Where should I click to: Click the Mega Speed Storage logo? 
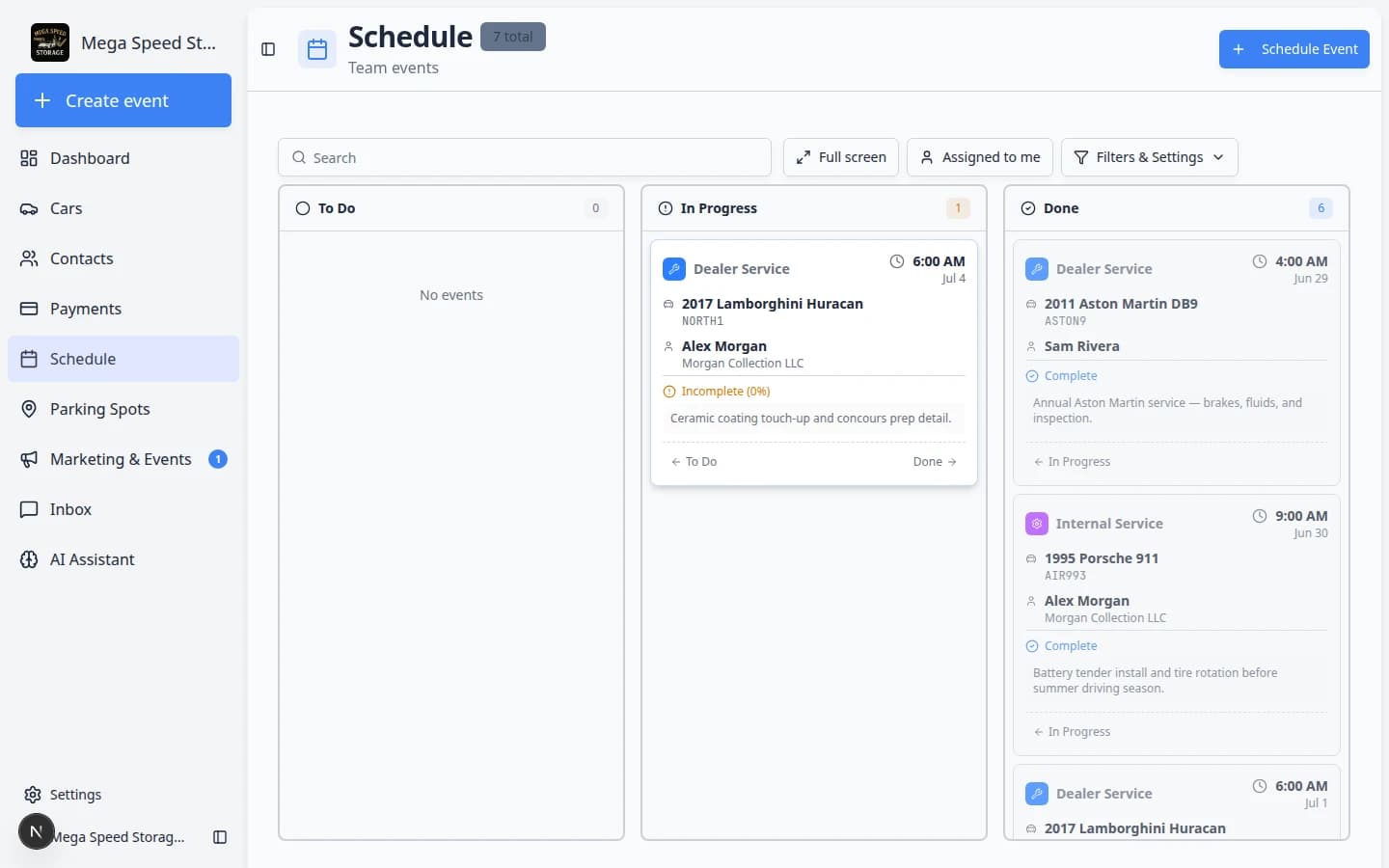(50, 42)
